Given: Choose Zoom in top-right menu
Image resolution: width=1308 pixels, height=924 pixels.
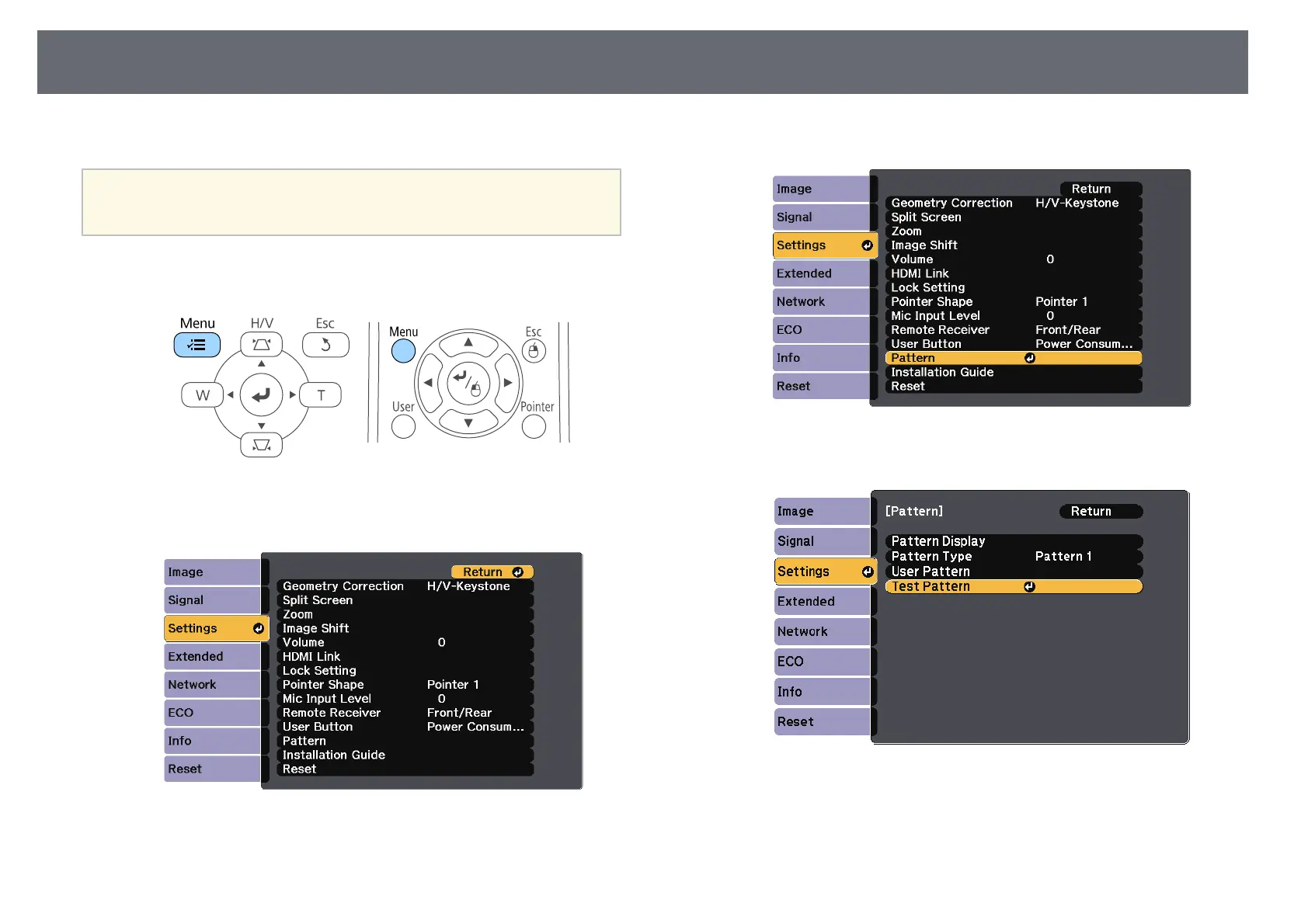Looking at the screenshot, I should [1014, 231].
